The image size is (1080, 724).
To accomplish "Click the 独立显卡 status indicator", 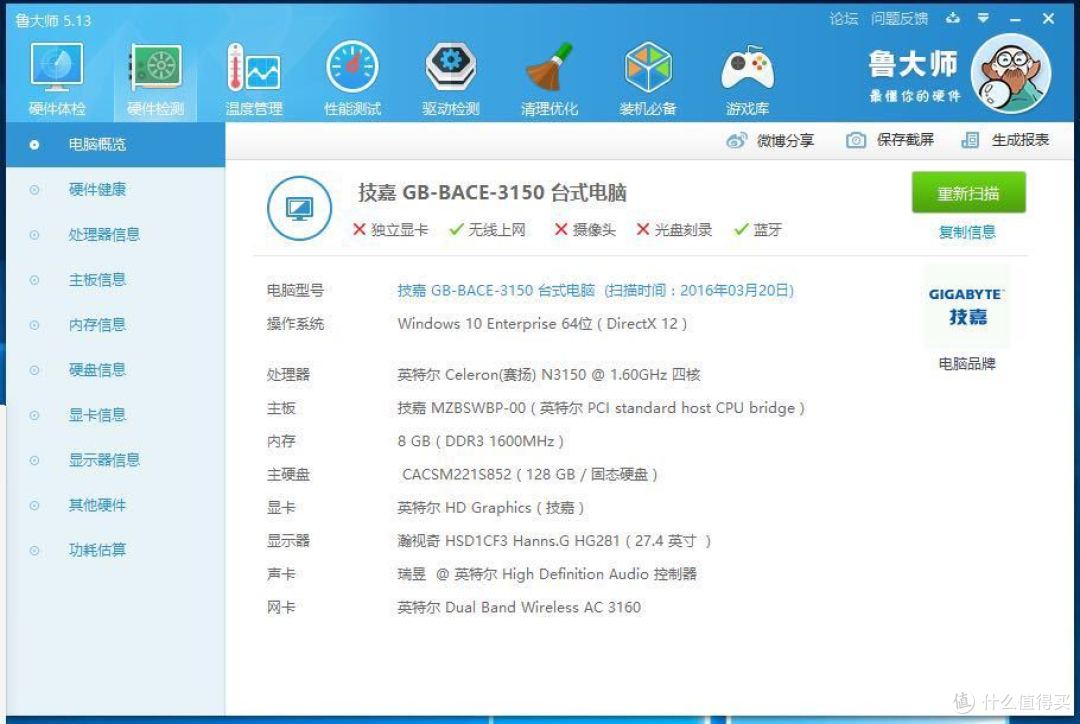I will coord(391,230).
